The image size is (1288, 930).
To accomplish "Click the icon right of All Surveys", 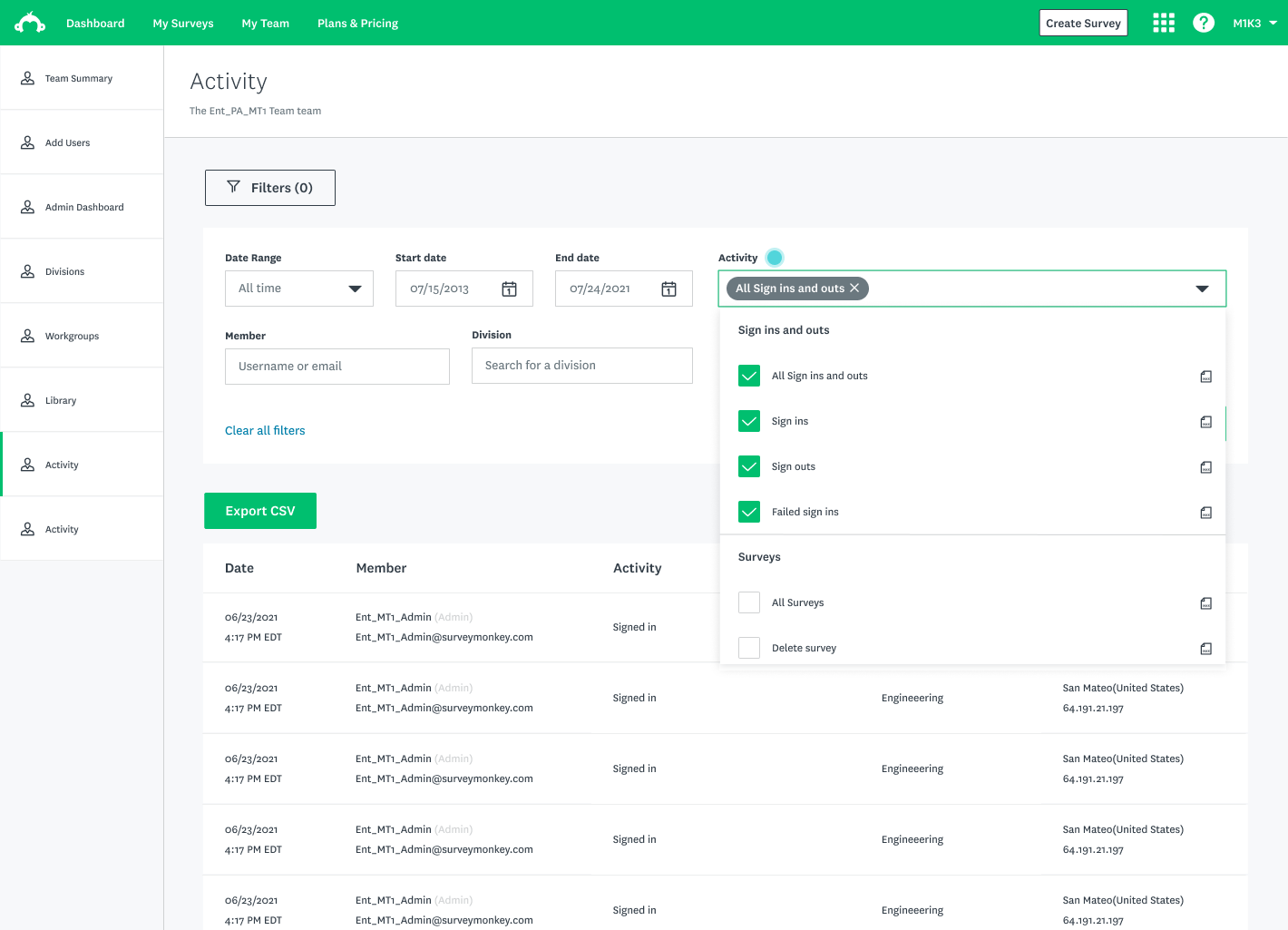I will point(1205,603).
